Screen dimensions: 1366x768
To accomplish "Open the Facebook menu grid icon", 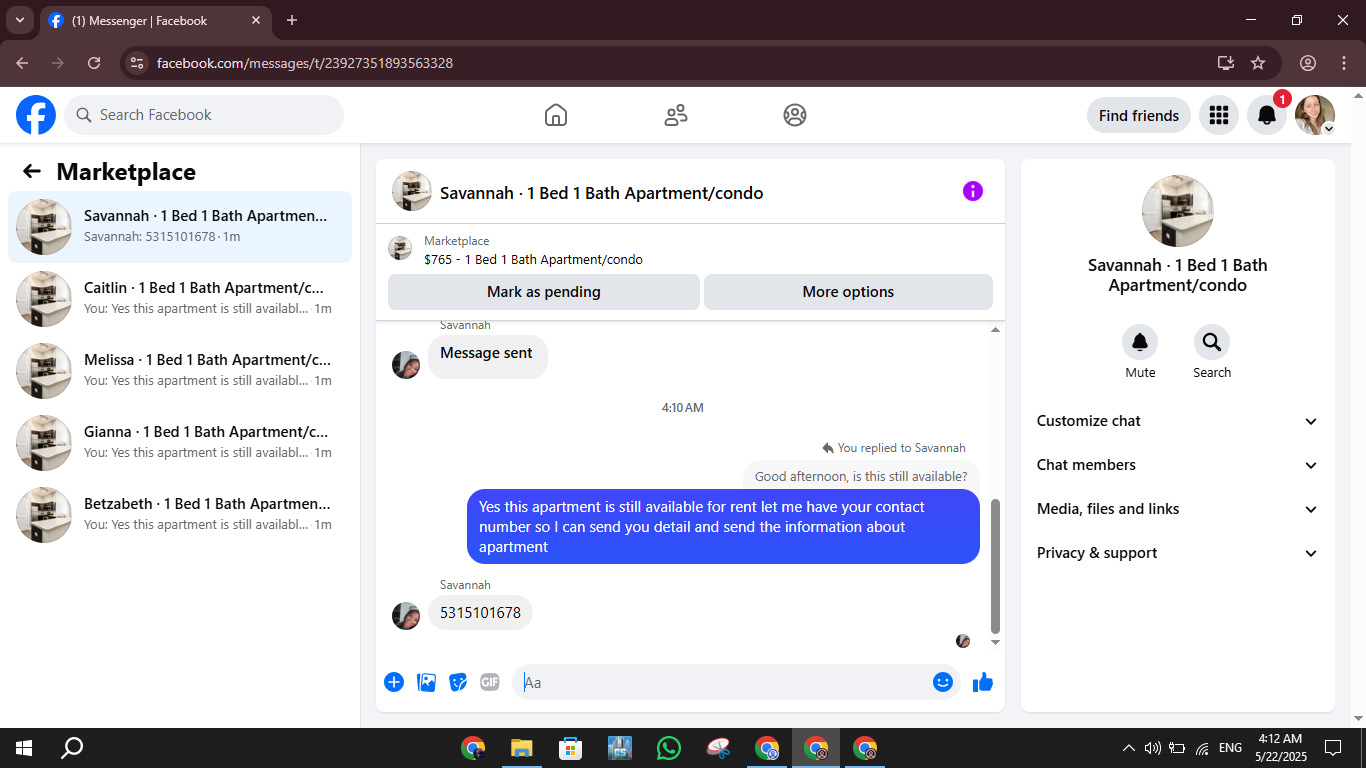I will pos(1218,115).
